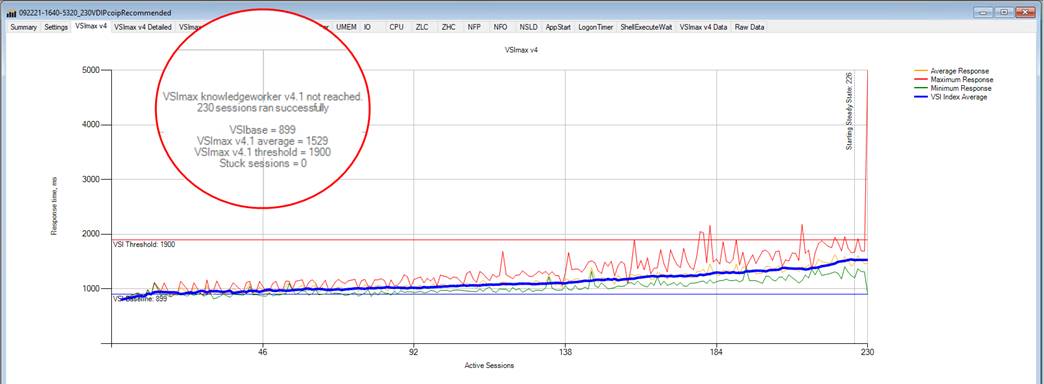Select the ShellExecuteWait tab
The image size is (1044, 384).
(x=646, y=27)
